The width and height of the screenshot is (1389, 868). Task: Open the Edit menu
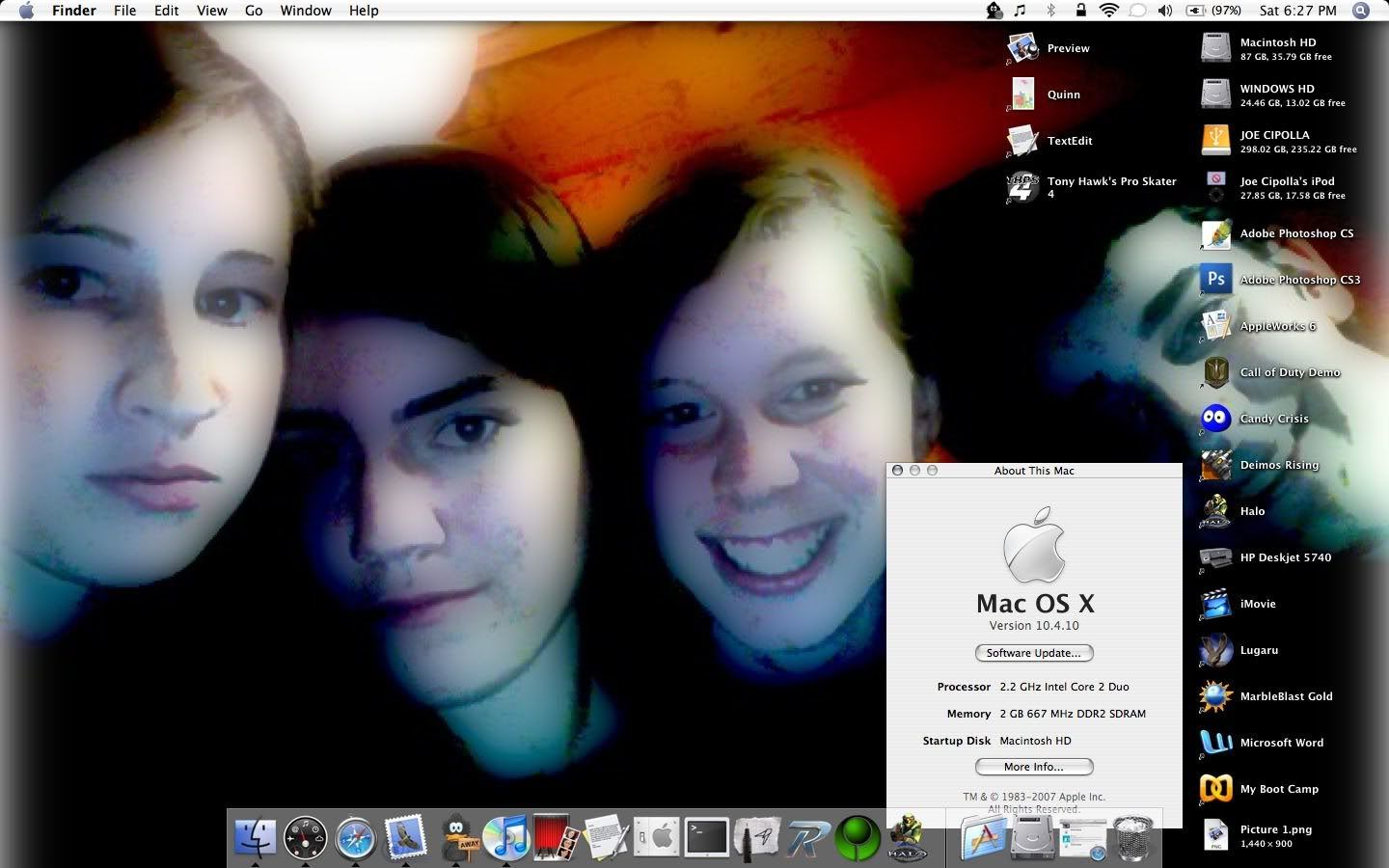click(167, 11)
